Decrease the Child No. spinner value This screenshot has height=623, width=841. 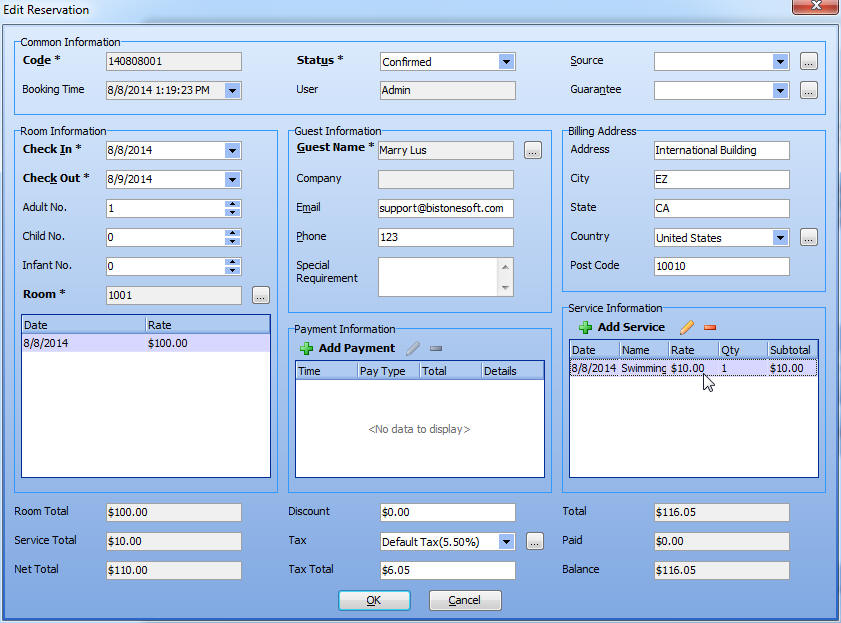[x=232, y=242]
